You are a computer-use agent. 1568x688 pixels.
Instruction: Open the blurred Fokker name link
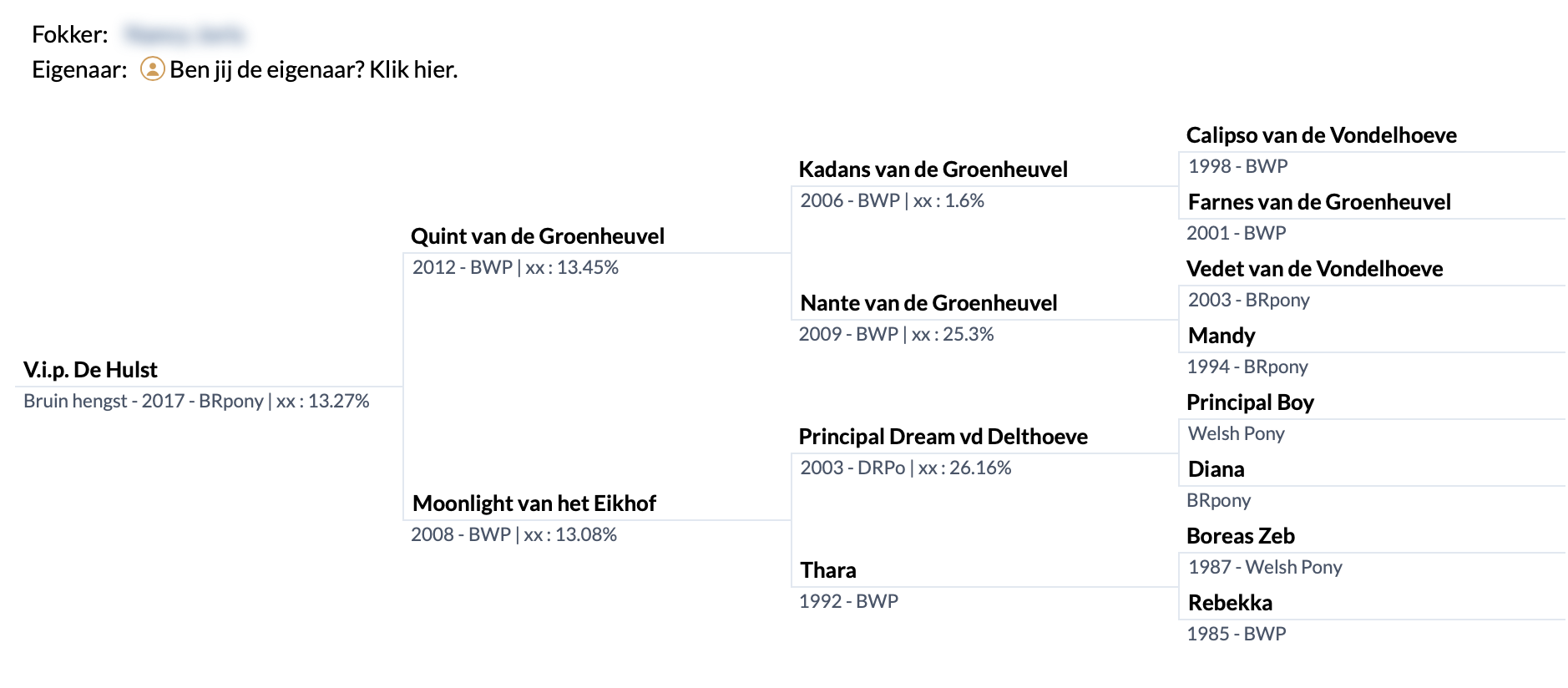point(185,34)
